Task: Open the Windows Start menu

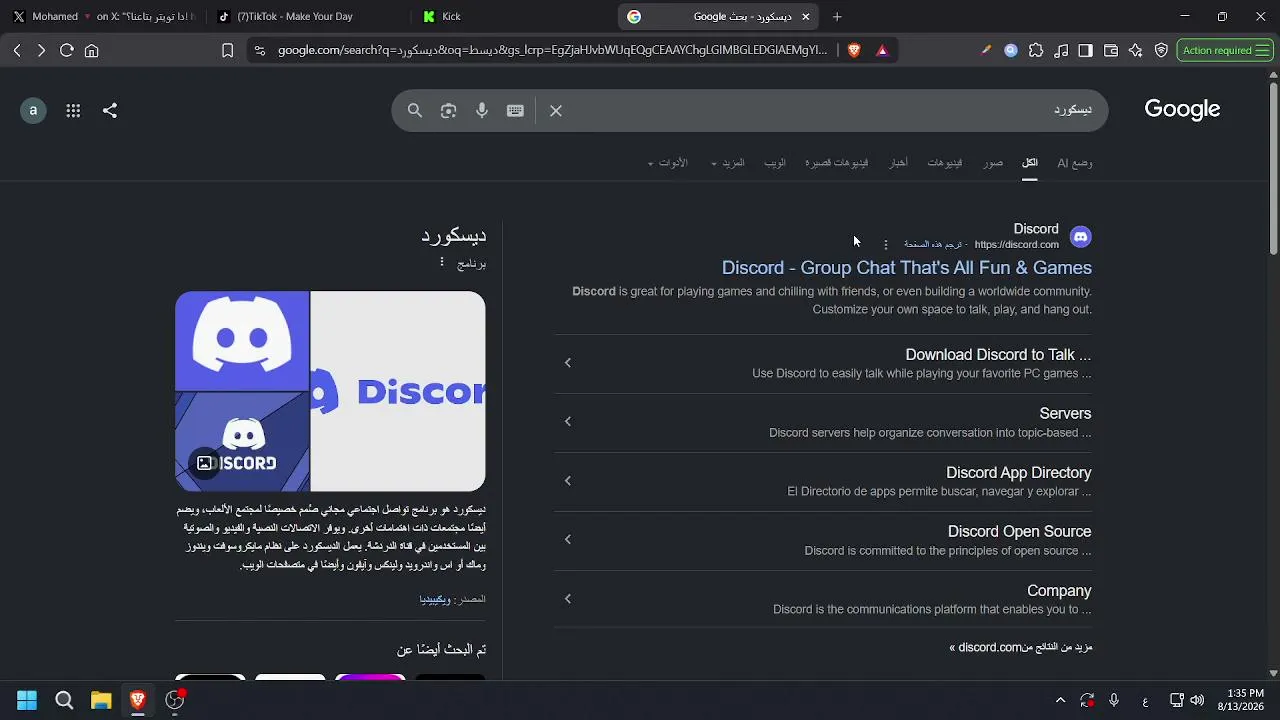Action: point(27,700)
